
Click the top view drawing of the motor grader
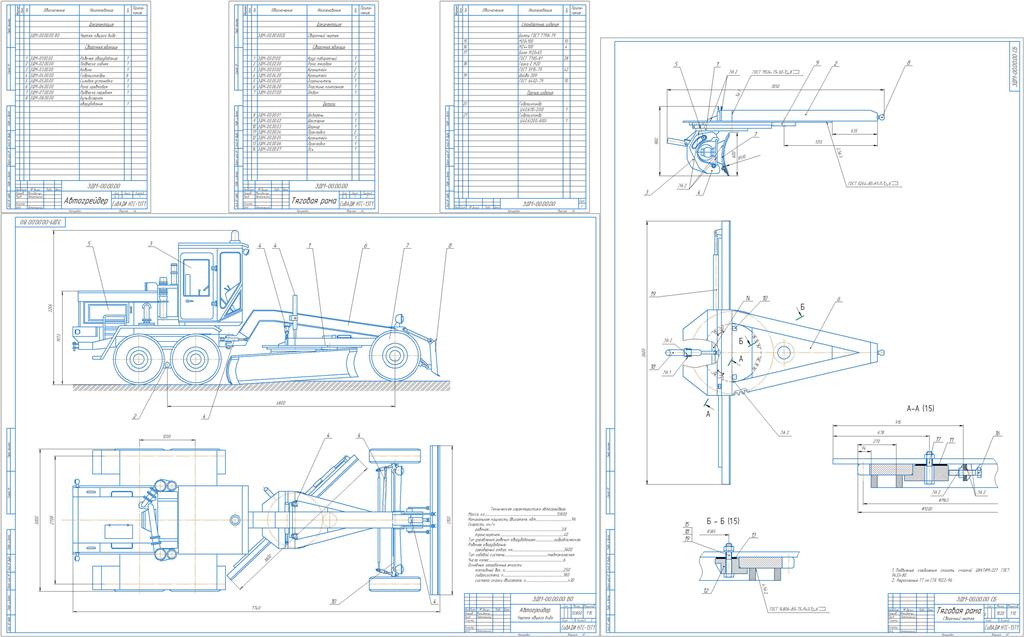pyautogui.click(x=255, y=519)
